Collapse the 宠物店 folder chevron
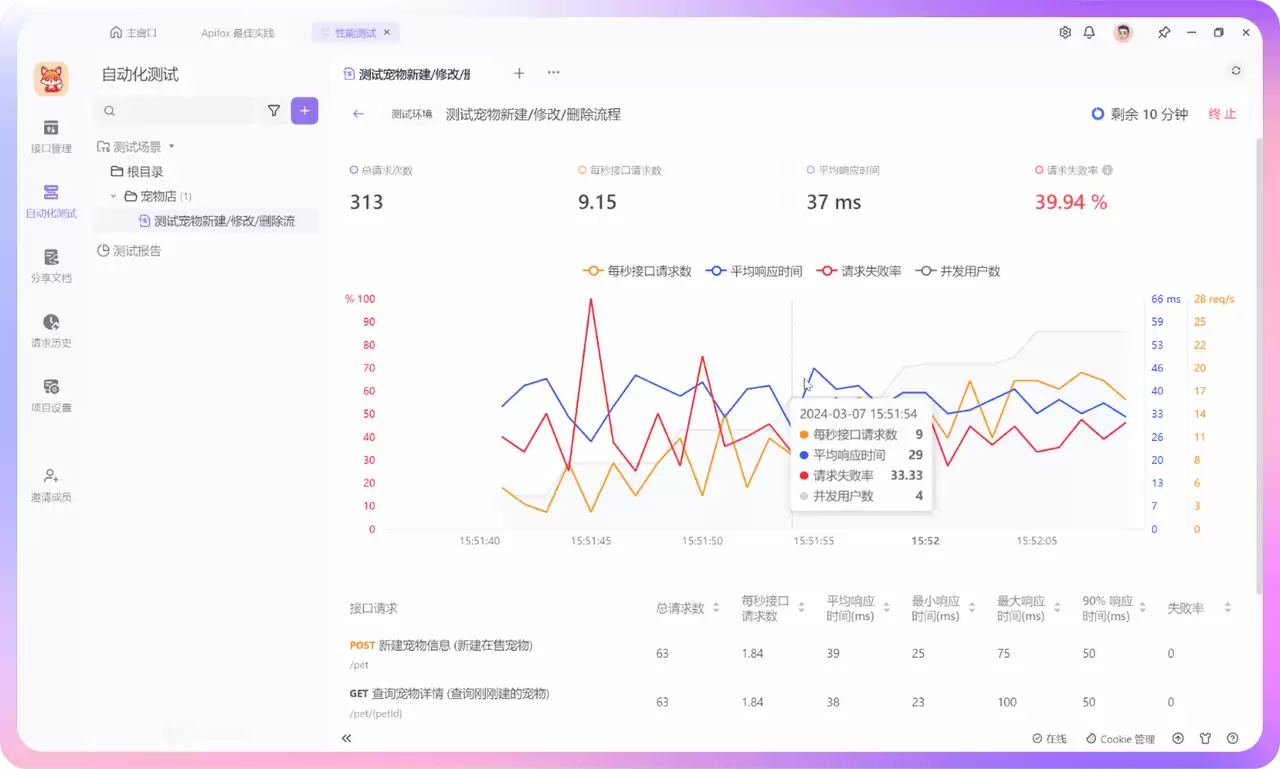The width and height of the screenshot is (1280, 769). pos(113,196)
